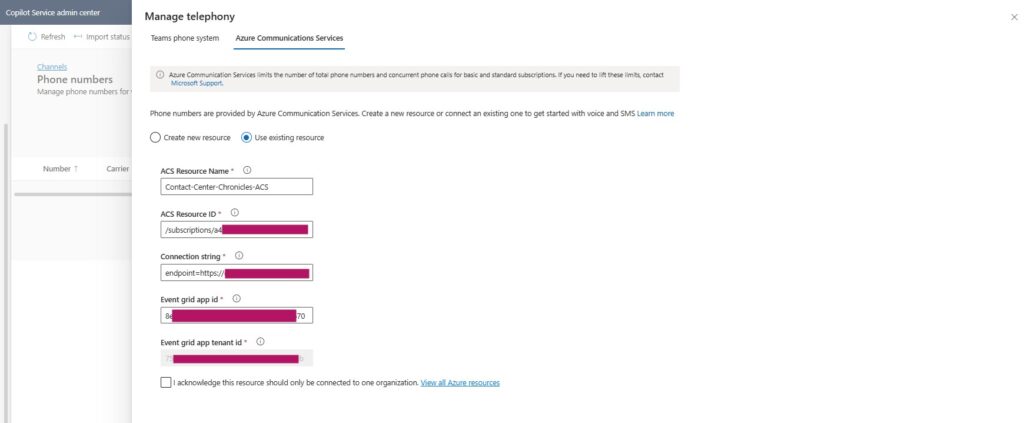Select the Use existing resource option
This screenshot has height=423, width=1024.
tap(246, 137)
